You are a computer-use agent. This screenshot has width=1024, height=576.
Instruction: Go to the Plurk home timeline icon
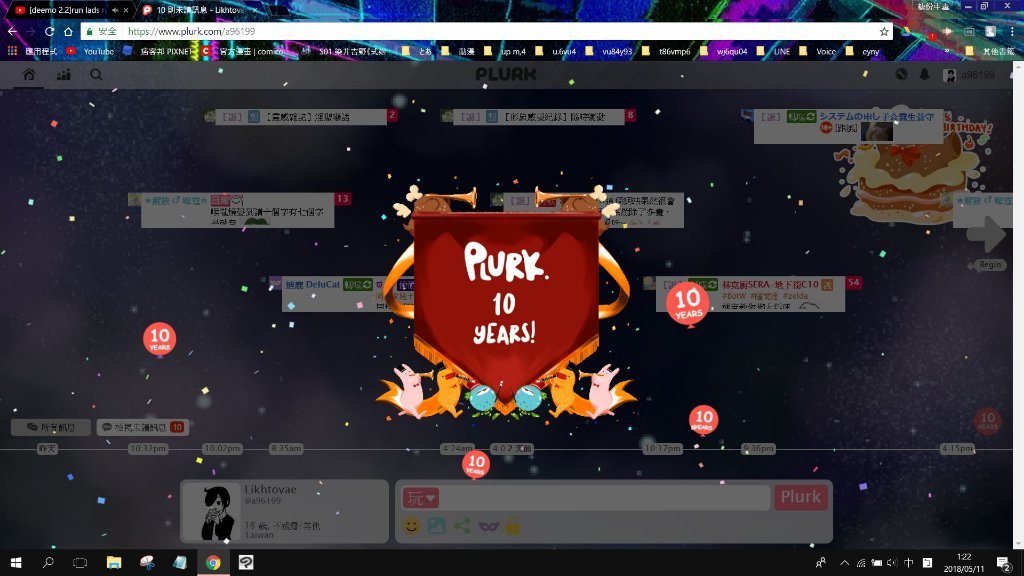pyautogui.click(x=29, y=74)
